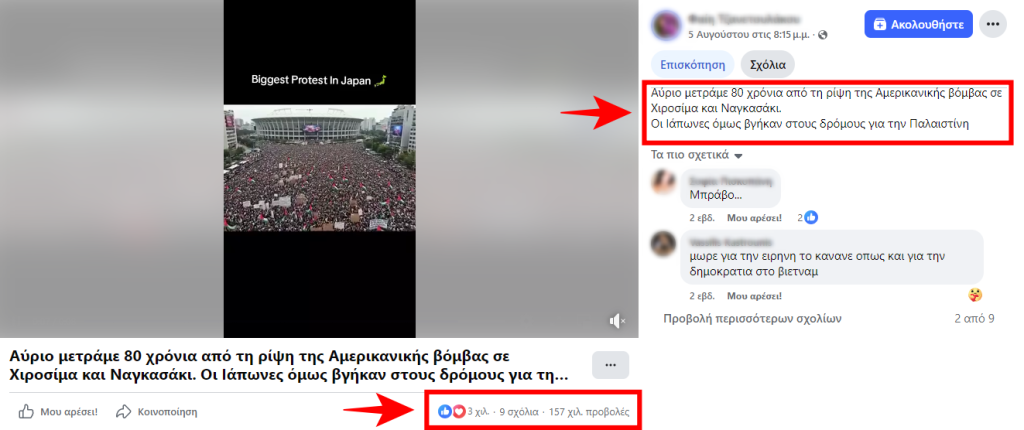The width and height of the screenshot is (1024, 430).
Task: Click the like and heart reaction icons
Action: click(x=452, y=412)
